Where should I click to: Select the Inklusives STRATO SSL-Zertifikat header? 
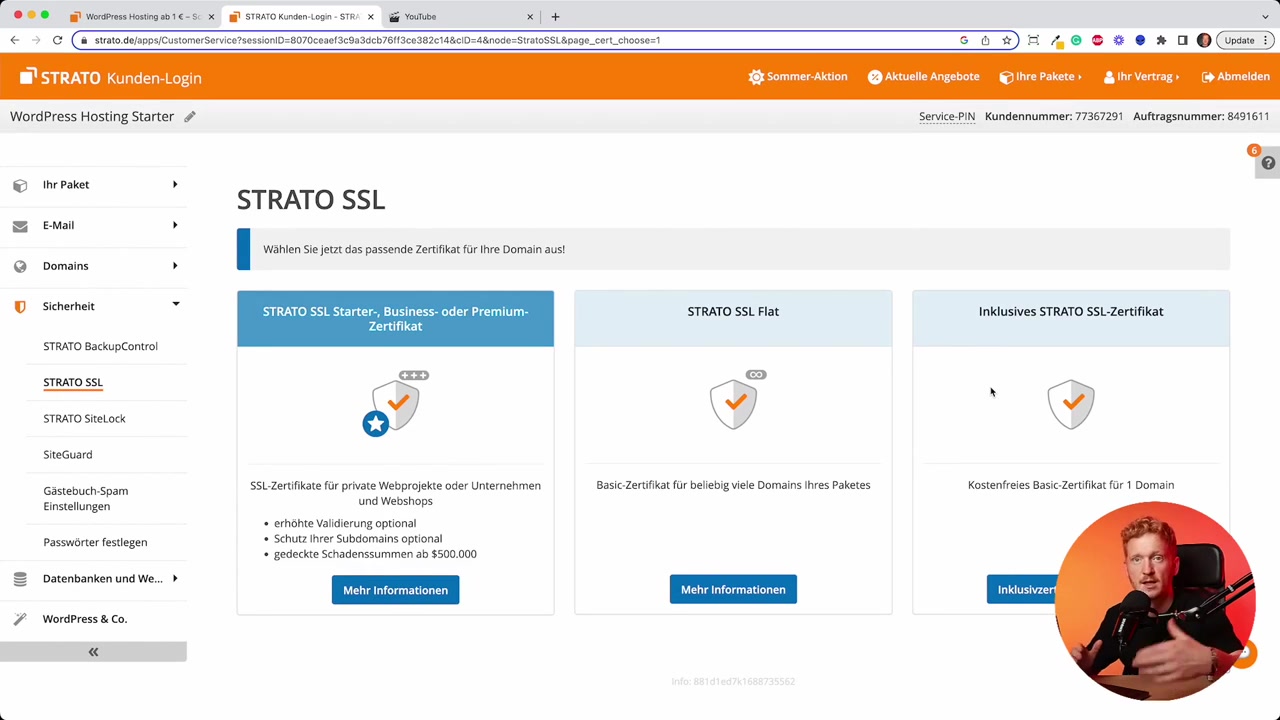(x=1071, y=318)
